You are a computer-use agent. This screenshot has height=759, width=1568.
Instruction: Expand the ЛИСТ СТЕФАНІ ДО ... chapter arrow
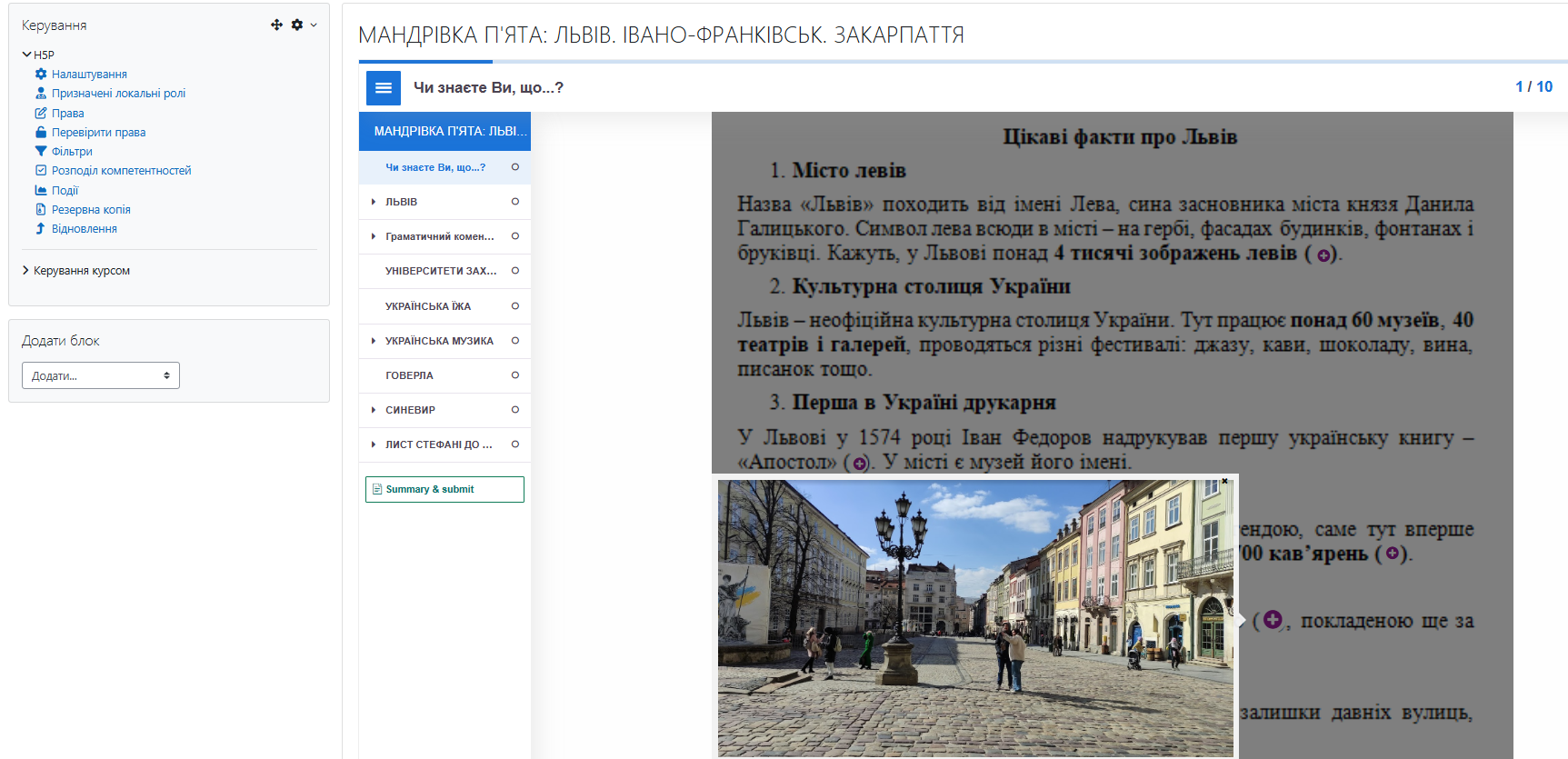click(374, 444)
